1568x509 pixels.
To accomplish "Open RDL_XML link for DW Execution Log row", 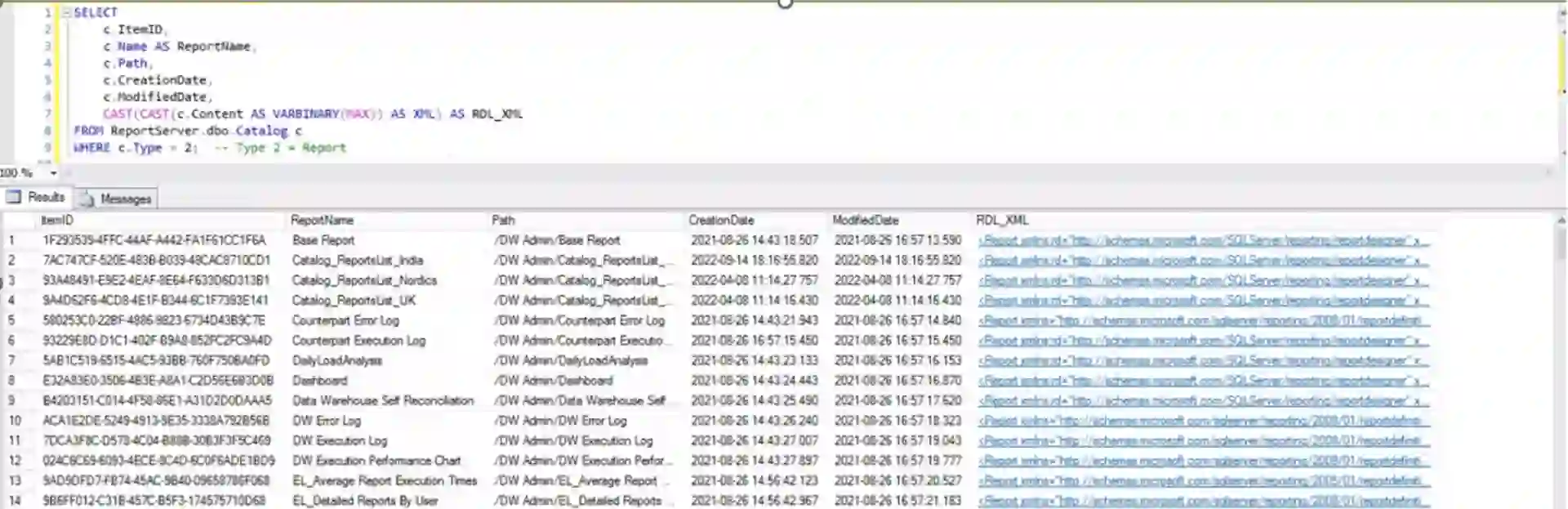I will click(1203, 441).
